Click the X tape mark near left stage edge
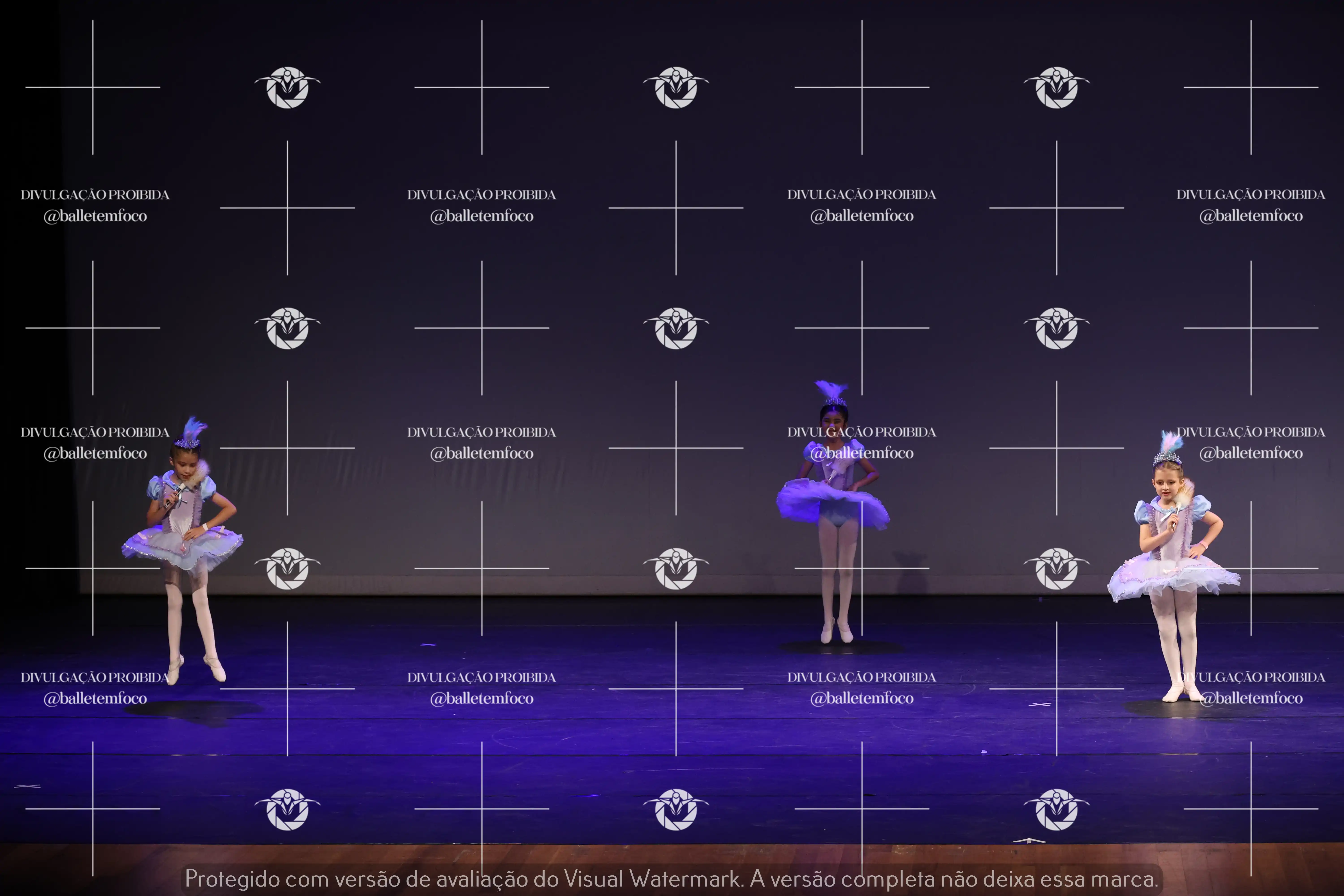The height and width of the screenshot is (896, 1344). (27, 786)
